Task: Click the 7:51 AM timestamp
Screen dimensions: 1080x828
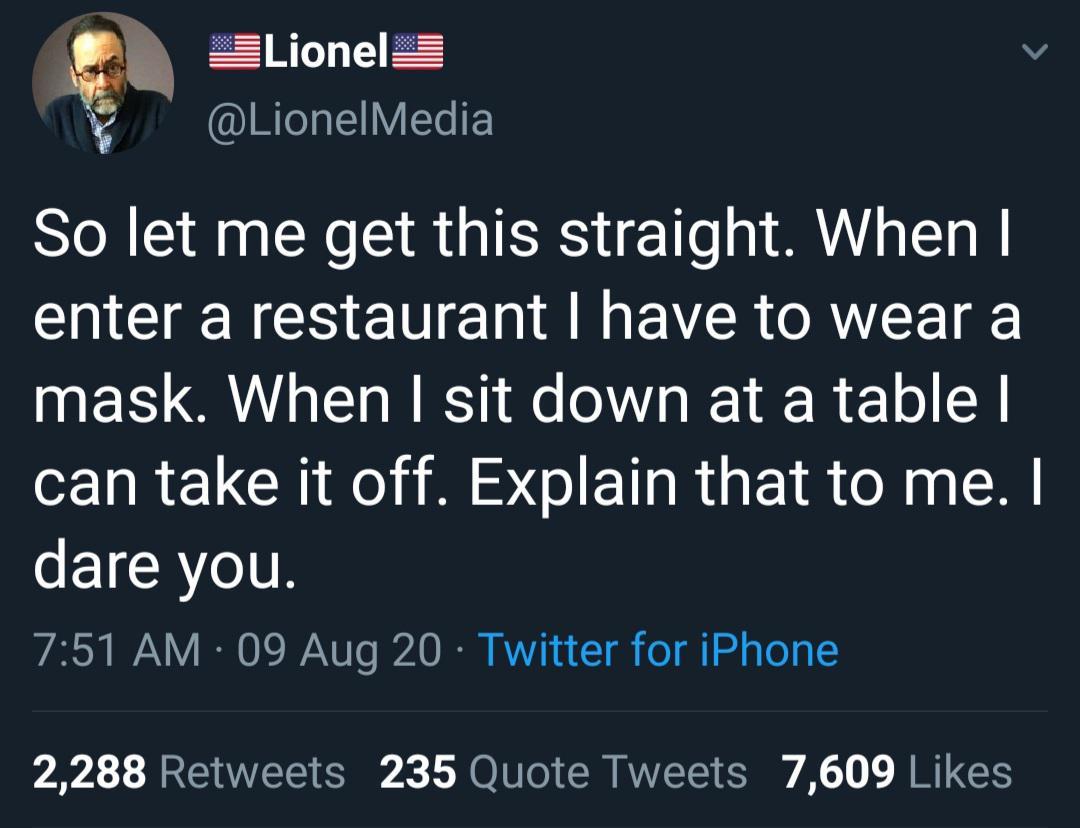Action: (x=116, y=651)
